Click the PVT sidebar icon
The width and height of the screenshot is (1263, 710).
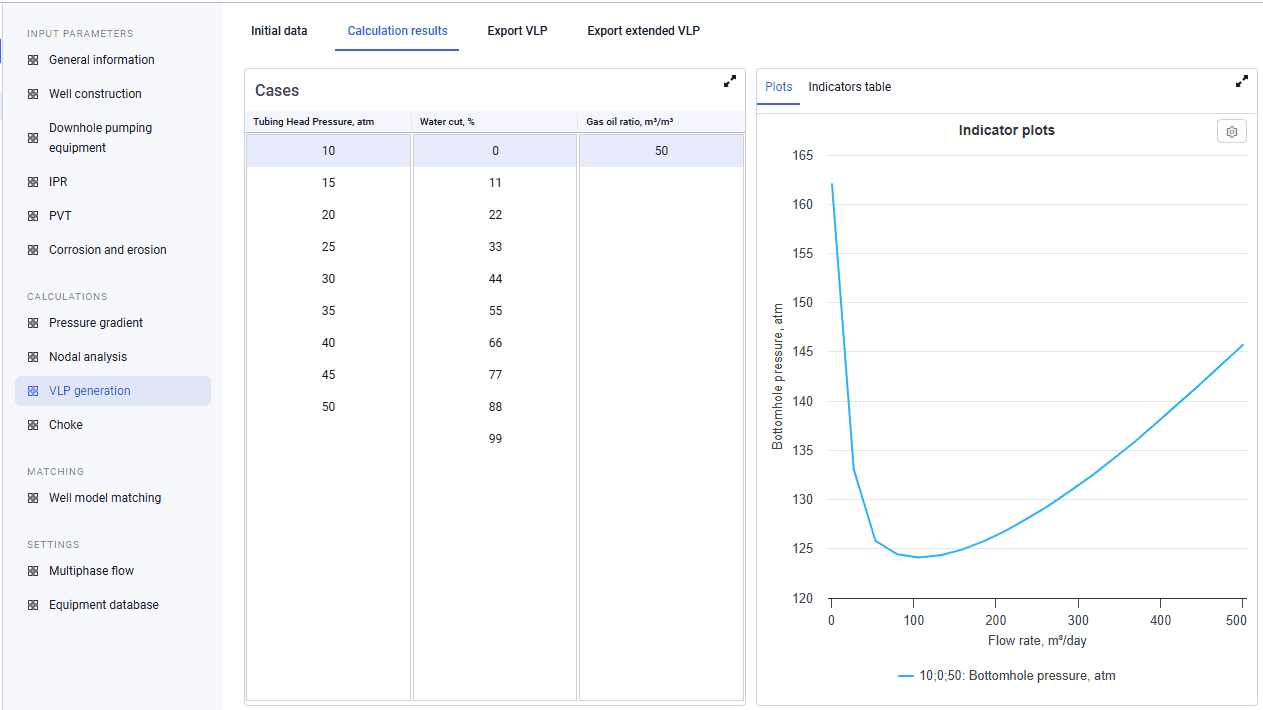(x=33, y=216)
